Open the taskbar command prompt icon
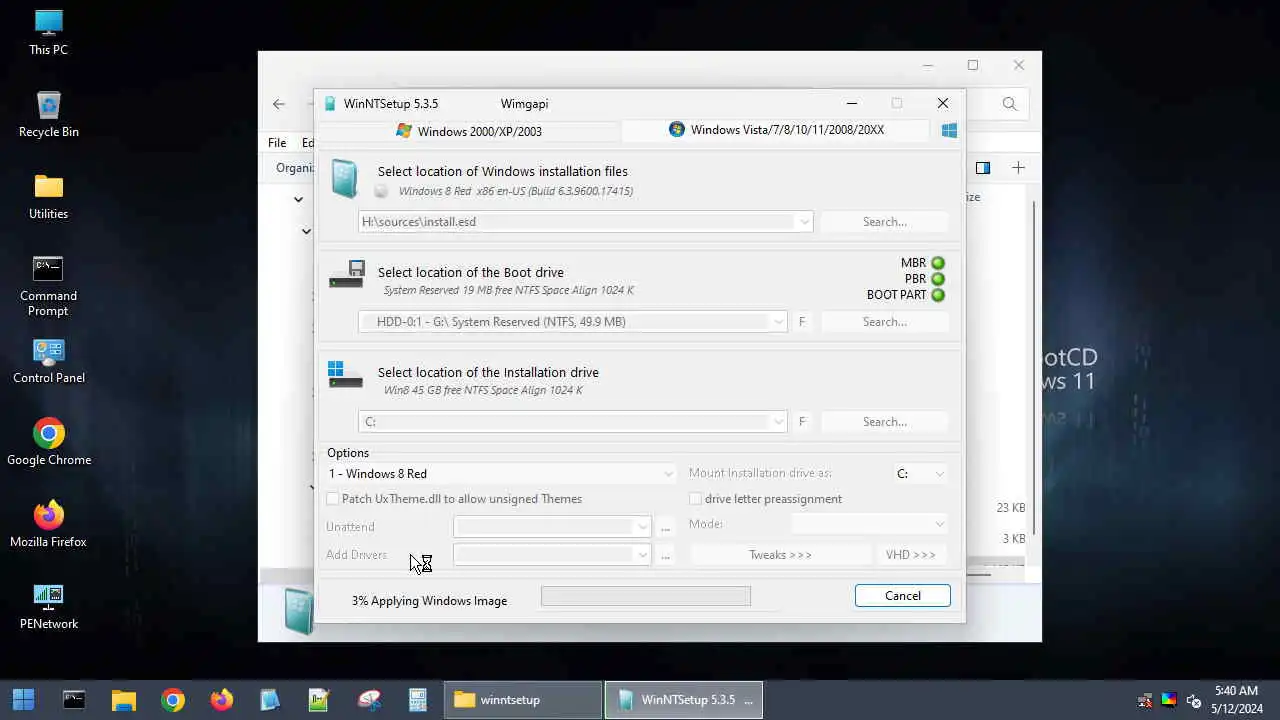1280x720 pixels. point(74,700)
